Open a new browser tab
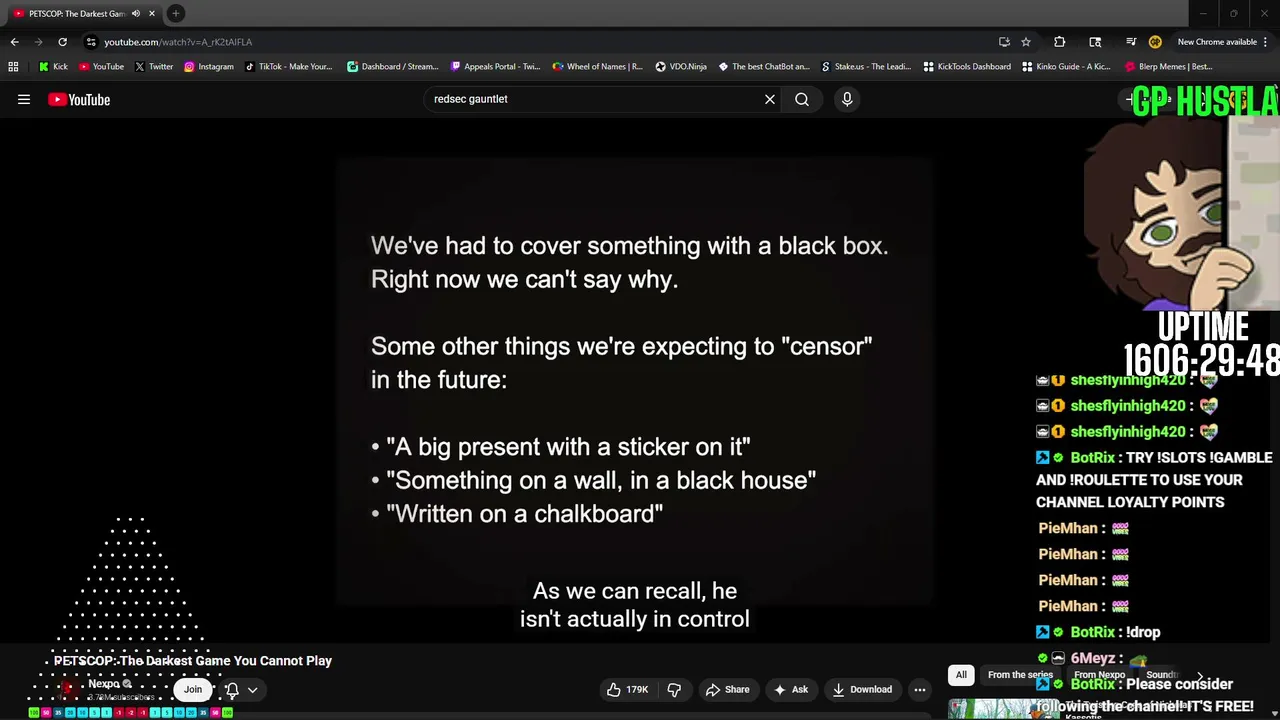This screenshot has width=1280, height=720. pos(176,14)
